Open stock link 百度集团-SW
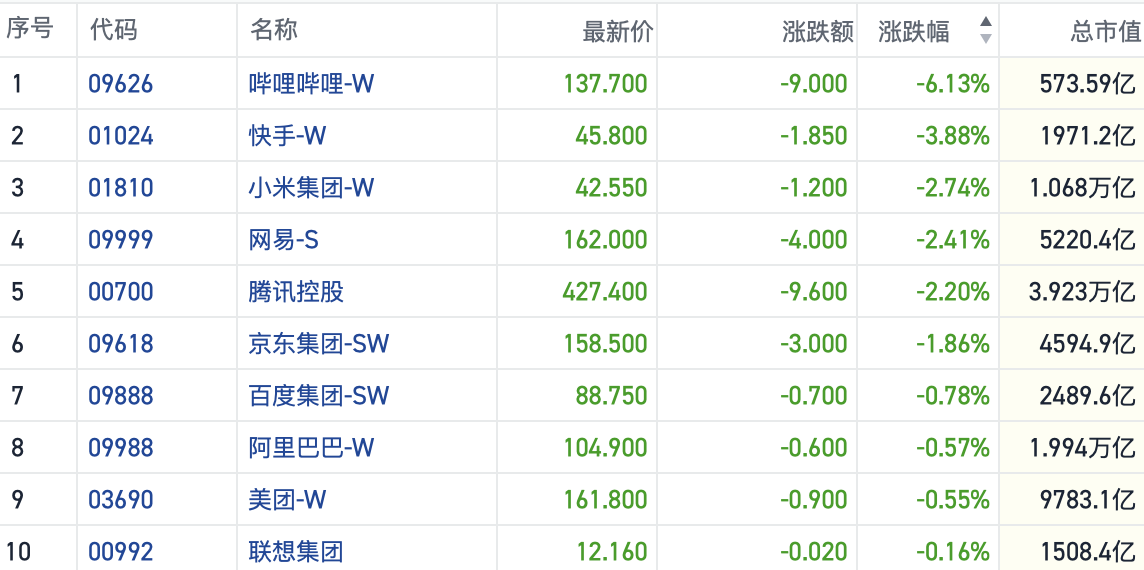 pyautogui.click(x=319, y=395)
